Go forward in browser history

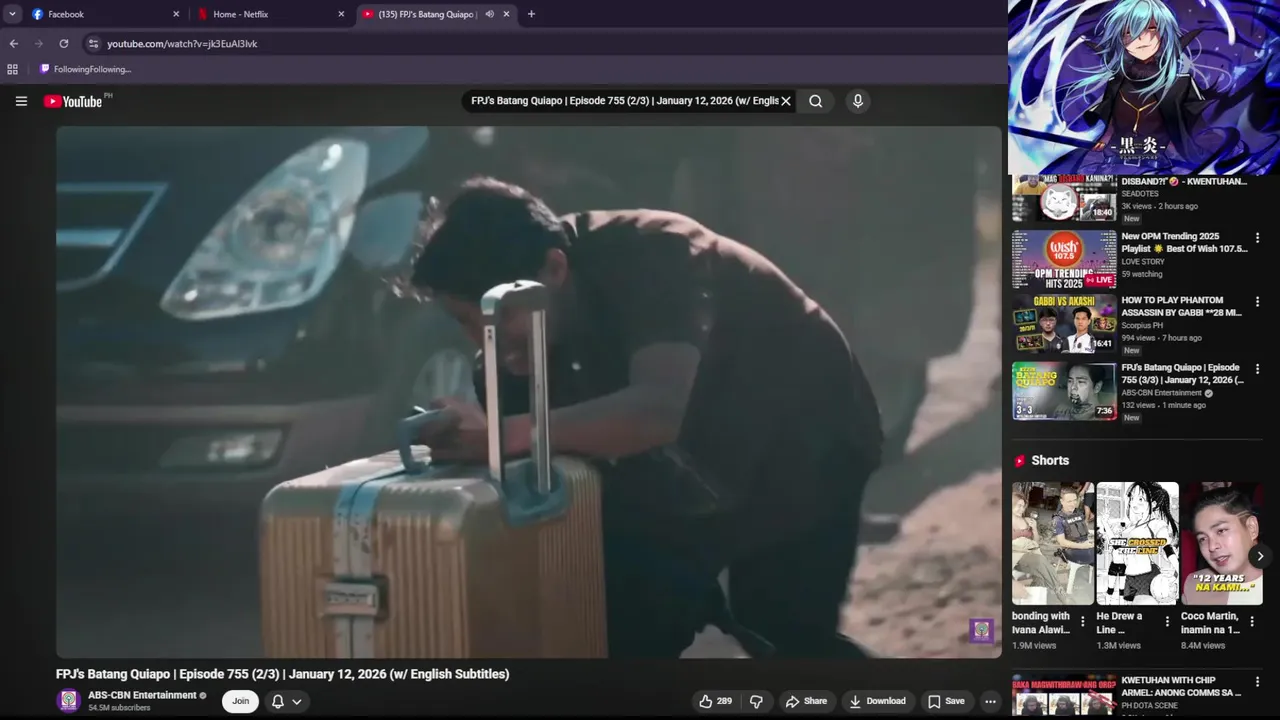point(39,44)
